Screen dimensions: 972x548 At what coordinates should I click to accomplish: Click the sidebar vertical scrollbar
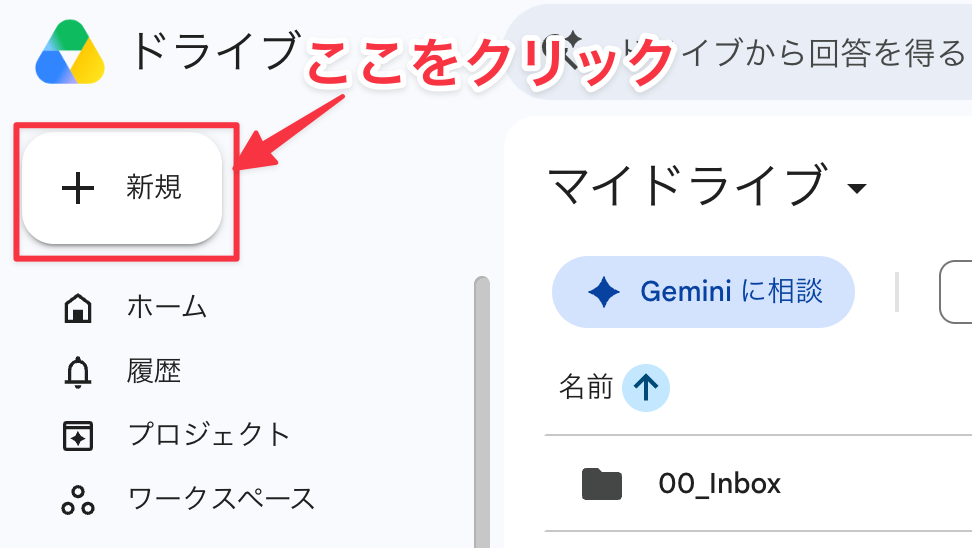pos(482,412)
